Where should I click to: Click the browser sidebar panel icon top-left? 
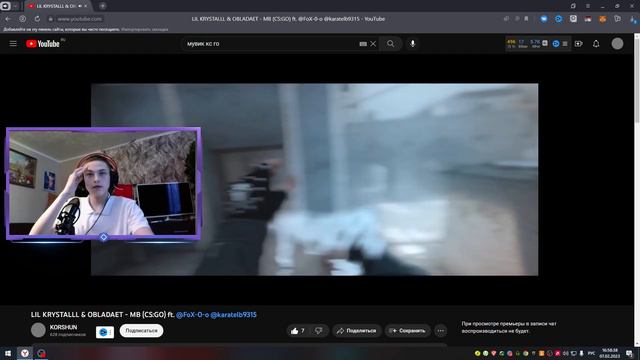(x=5, y=6)
